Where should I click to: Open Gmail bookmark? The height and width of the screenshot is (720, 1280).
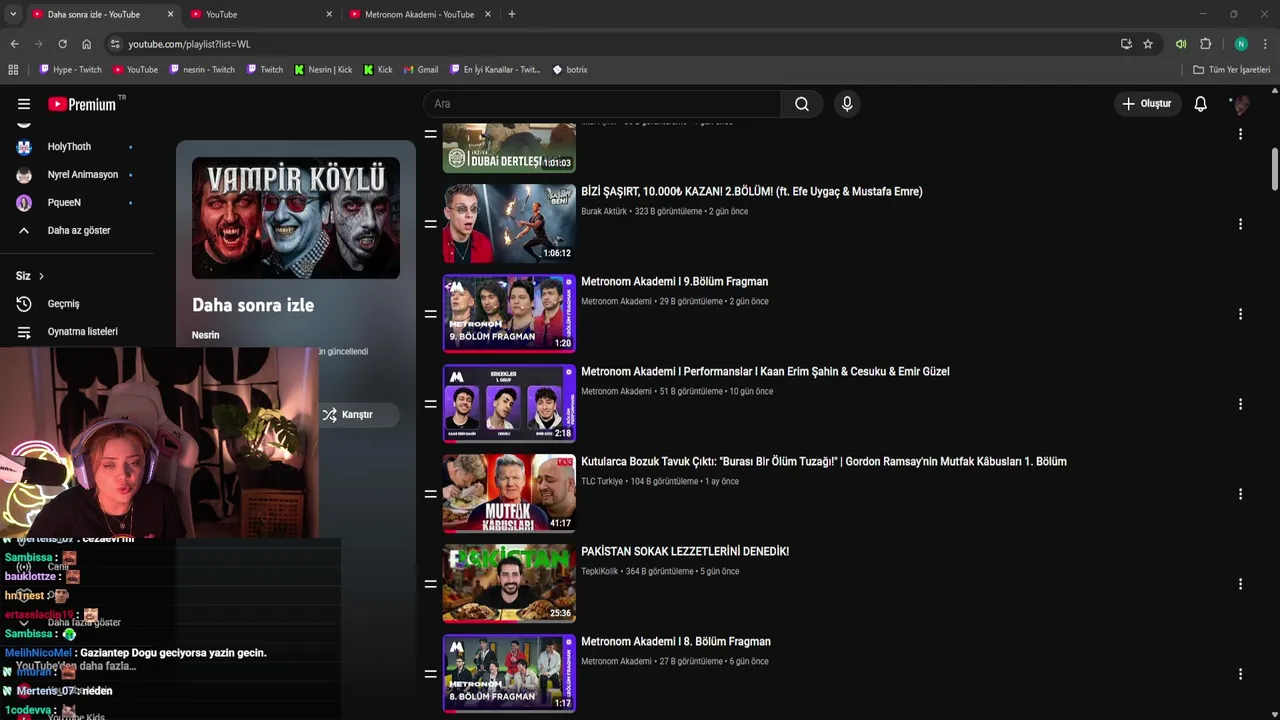click(421, 70)
